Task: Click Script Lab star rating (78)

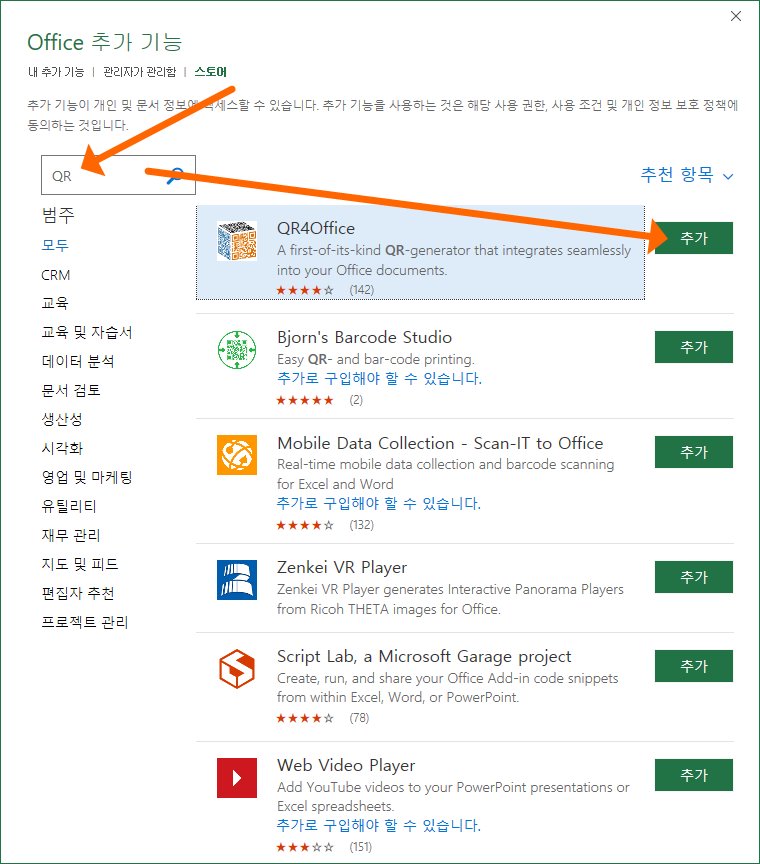Action: [323, 718]
